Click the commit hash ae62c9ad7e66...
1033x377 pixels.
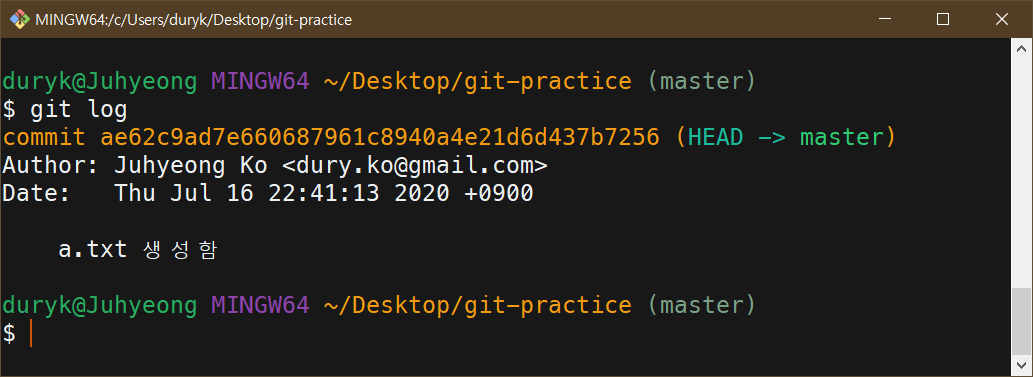pyautogui.click(x=380, y=137)
